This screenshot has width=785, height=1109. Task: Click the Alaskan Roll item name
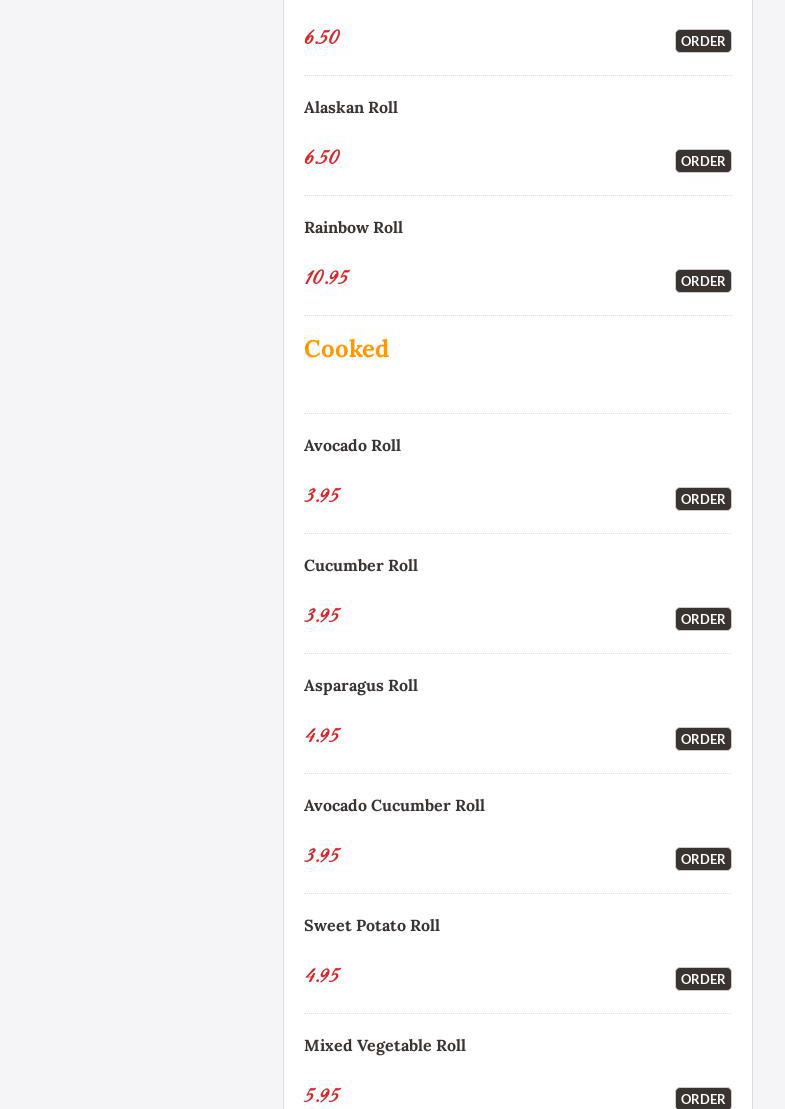click(x=351, y=108)
